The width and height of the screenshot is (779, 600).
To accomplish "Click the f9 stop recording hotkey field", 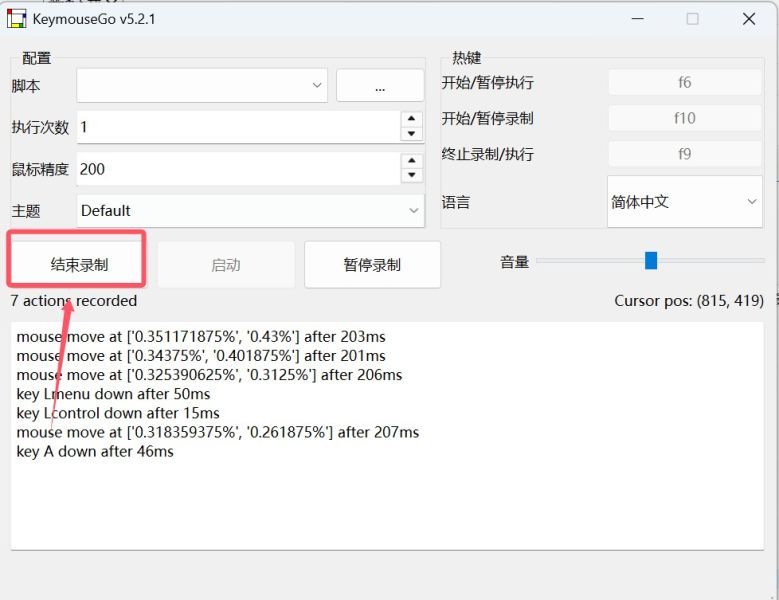I will 685,154.
